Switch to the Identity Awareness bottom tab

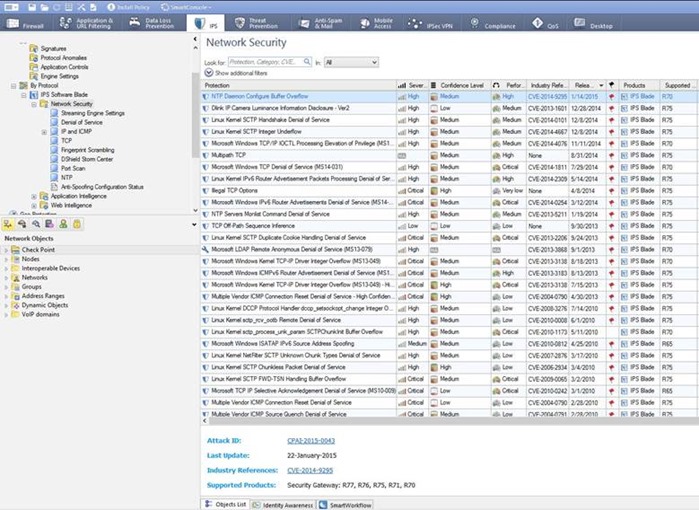coord(283,505)
